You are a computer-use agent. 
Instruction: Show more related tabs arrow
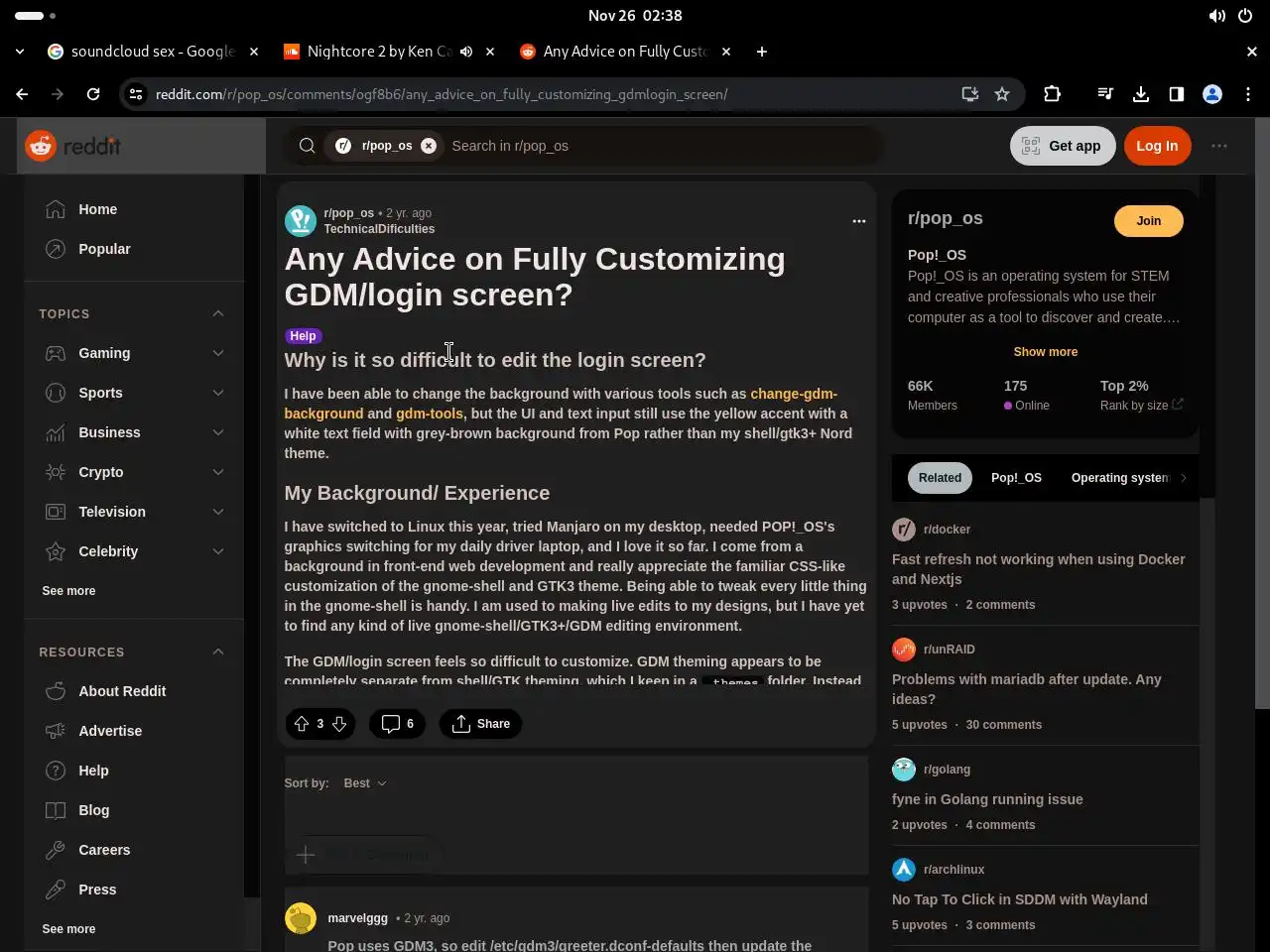click(1183, 478)
